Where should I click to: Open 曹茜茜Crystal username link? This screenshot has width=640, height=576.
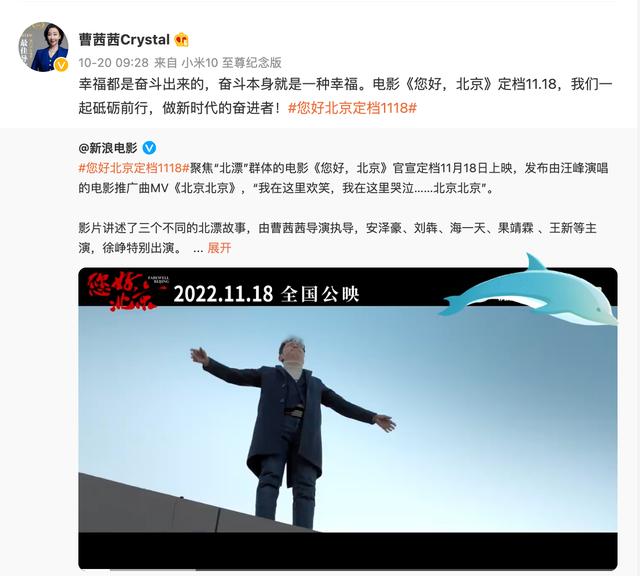(124, 40)
